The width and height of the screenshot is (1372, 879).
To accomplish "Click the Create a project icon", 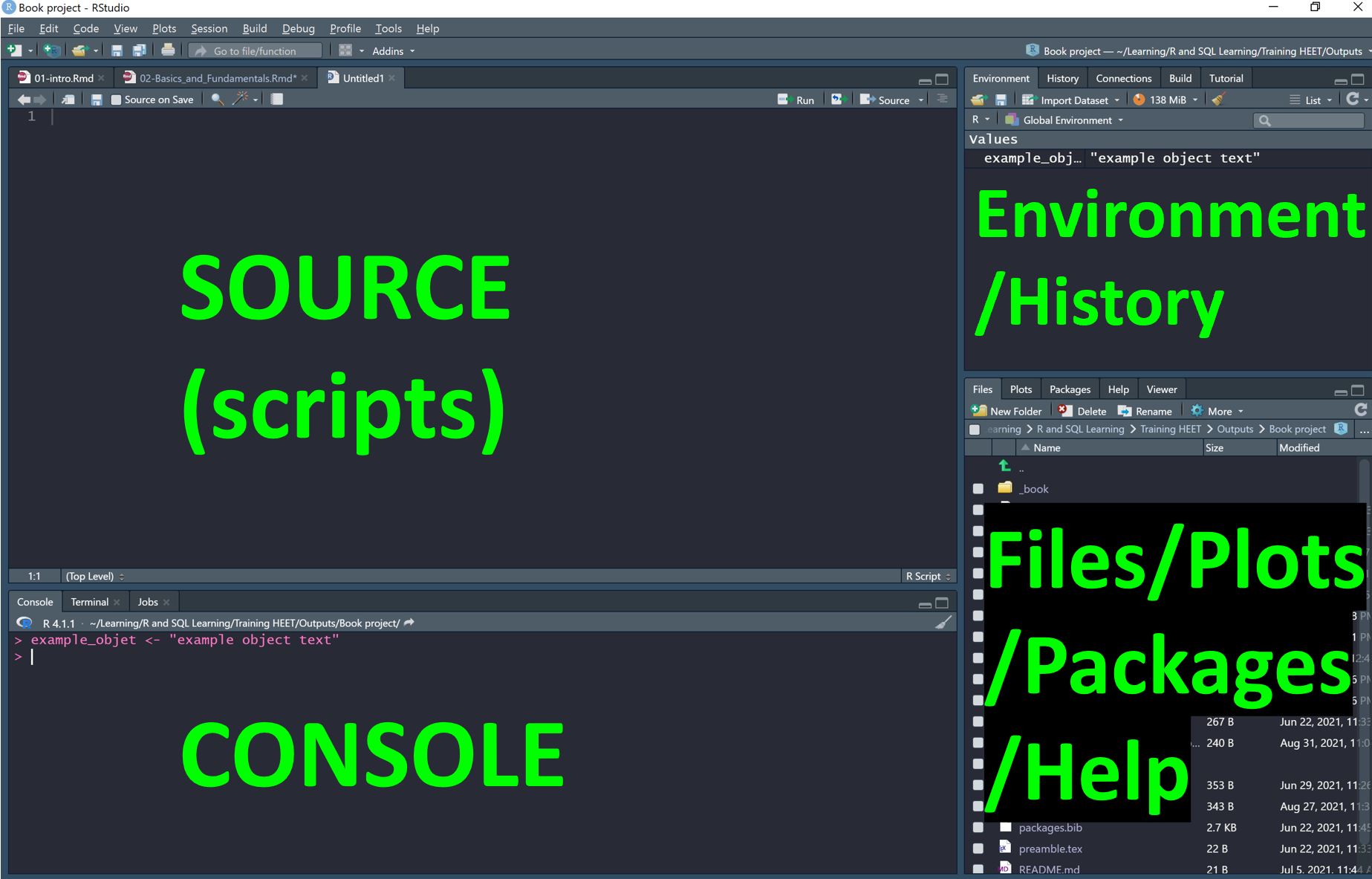I will (x=51, y=51).
